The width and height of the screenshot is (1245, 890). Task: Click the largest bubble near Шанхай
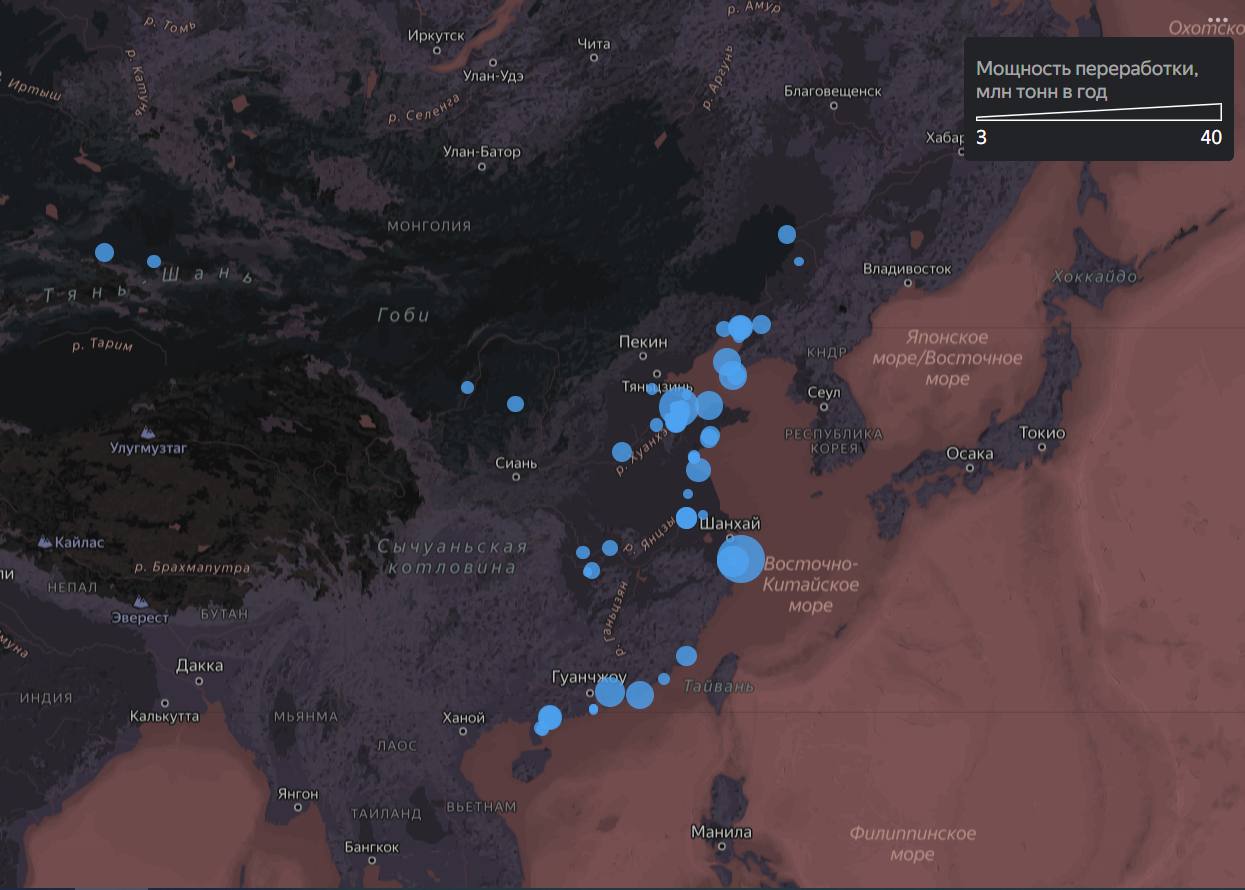pyautogui.click(x=741, y=559)
